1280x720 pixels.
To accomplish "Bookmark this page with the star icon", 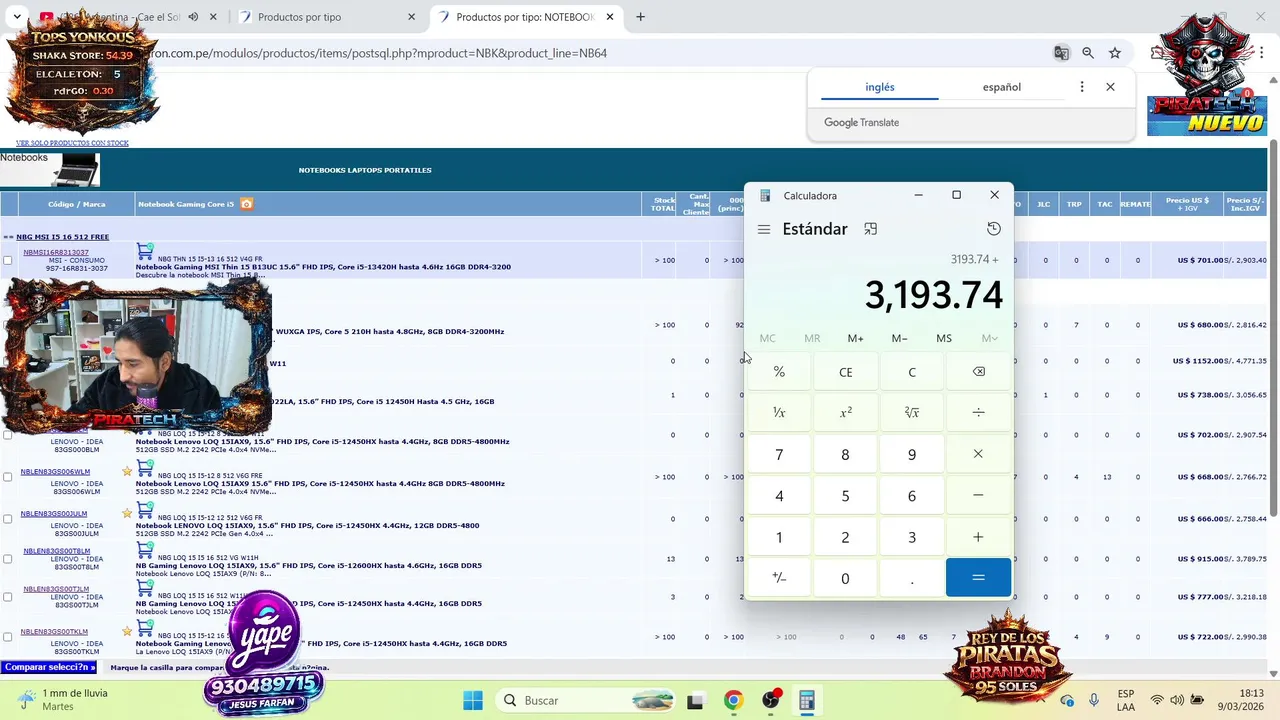I will 1115,53.
